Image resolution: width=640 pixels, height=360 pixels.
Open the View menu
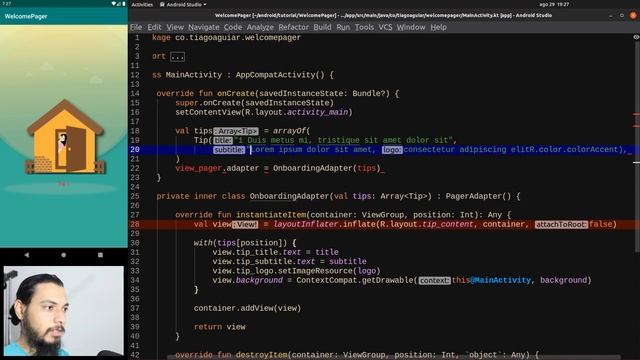point(175,27)
